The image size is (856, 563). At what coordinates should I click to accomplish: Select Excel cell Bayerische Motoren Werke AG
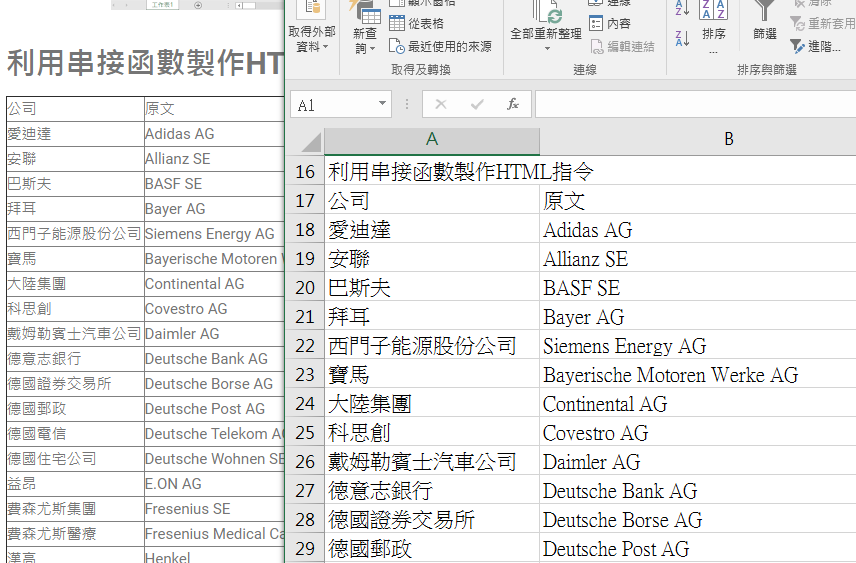point(698,375)
